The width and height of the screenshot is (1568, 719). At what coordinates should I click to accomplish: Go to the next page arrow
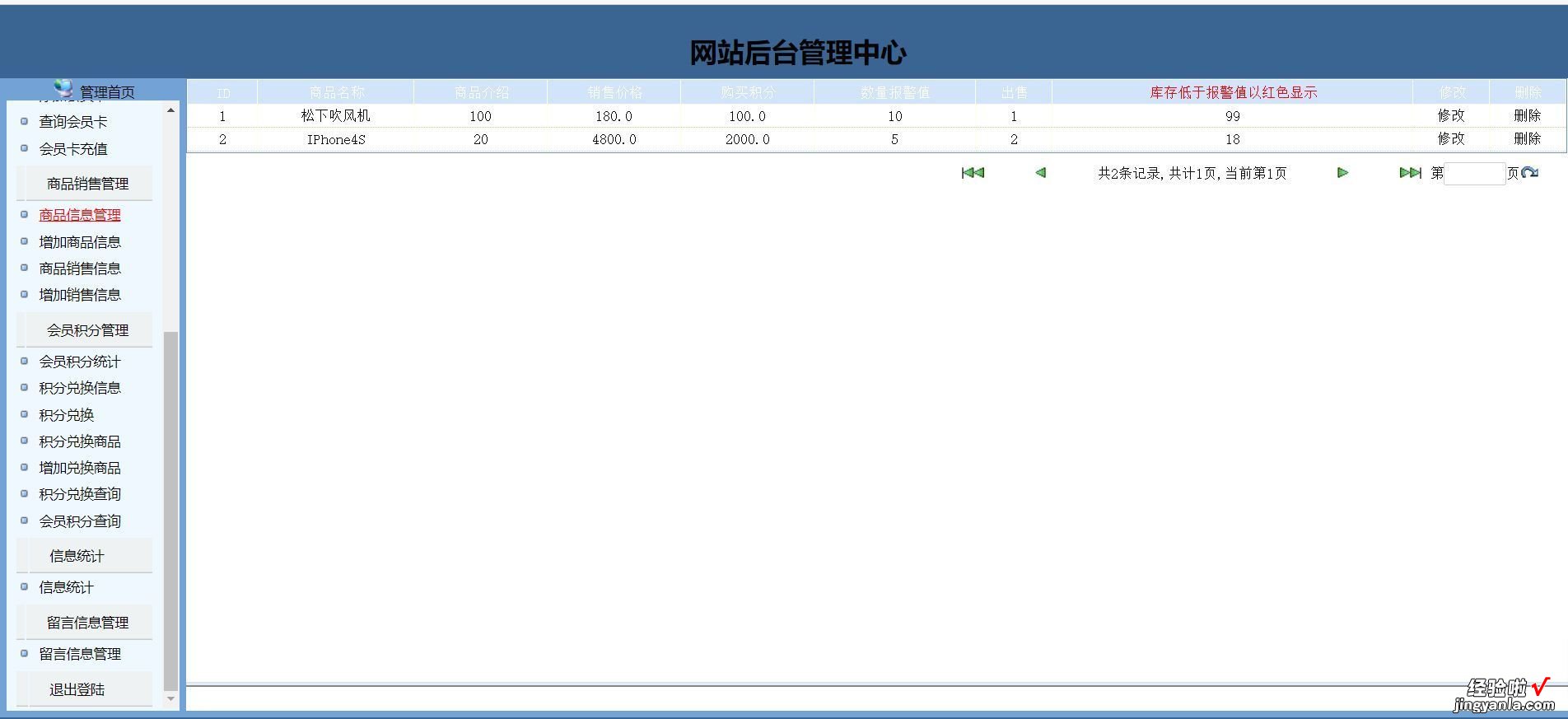[1342, 173]
